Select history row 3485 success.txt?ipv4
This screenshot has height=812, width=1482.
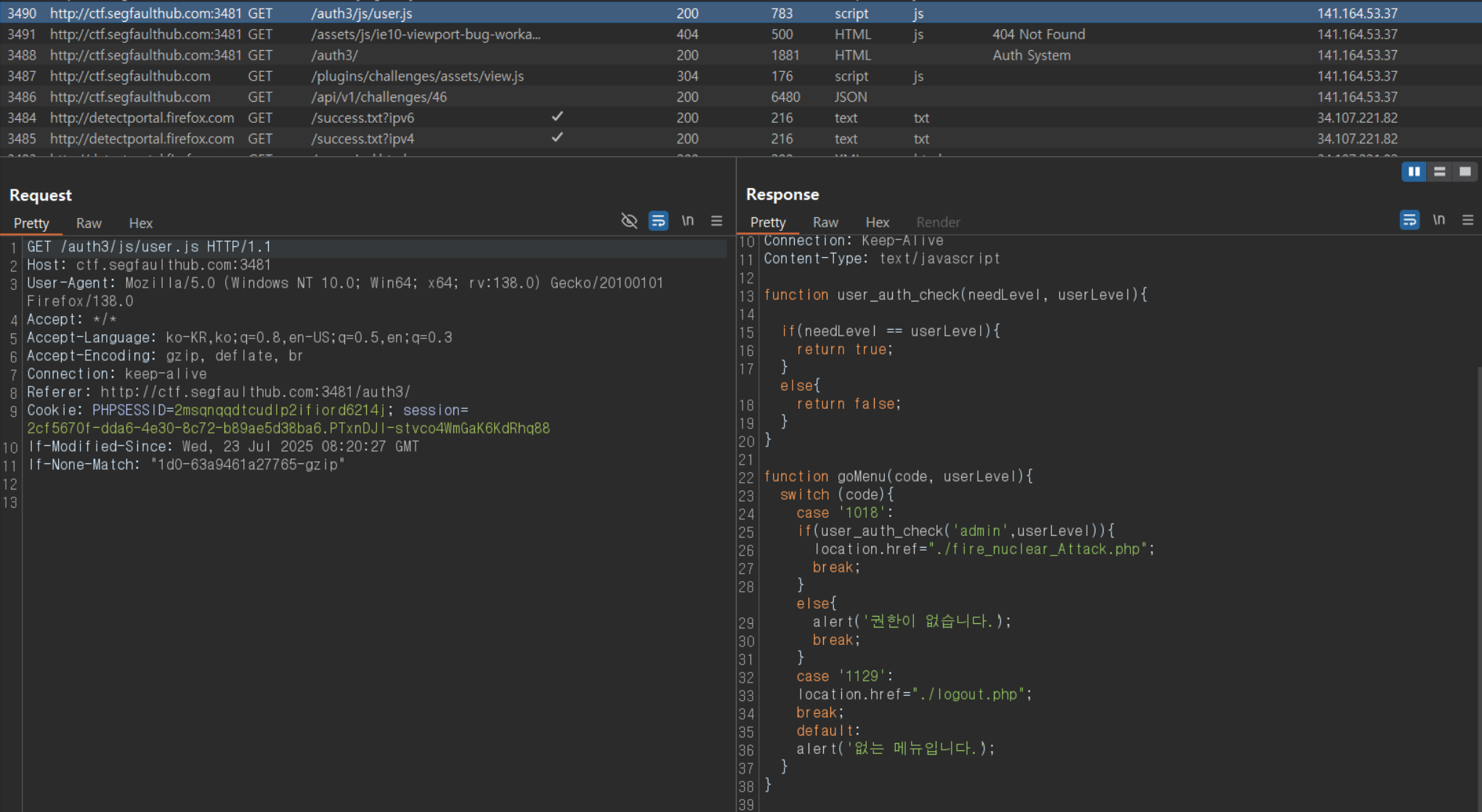point(741,139)
